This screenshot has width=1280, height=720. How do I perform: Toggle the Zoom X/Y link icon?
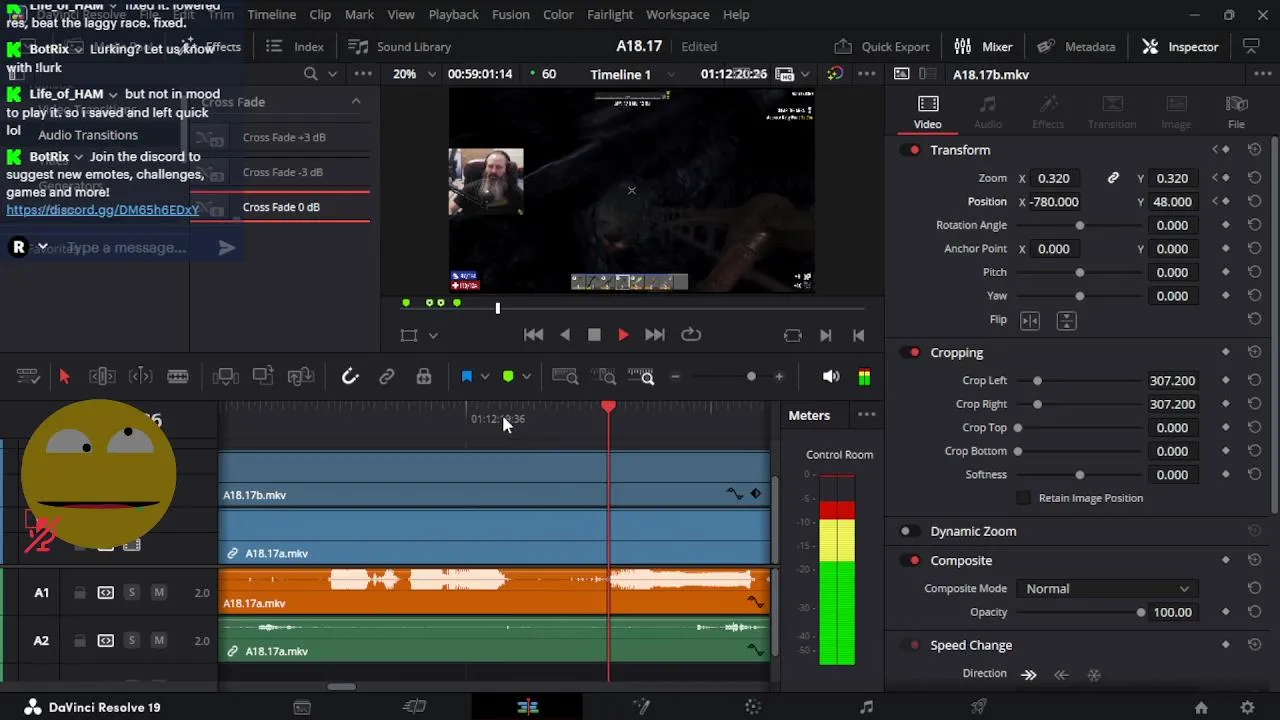pyautogui.click(x=1113, y=178)
